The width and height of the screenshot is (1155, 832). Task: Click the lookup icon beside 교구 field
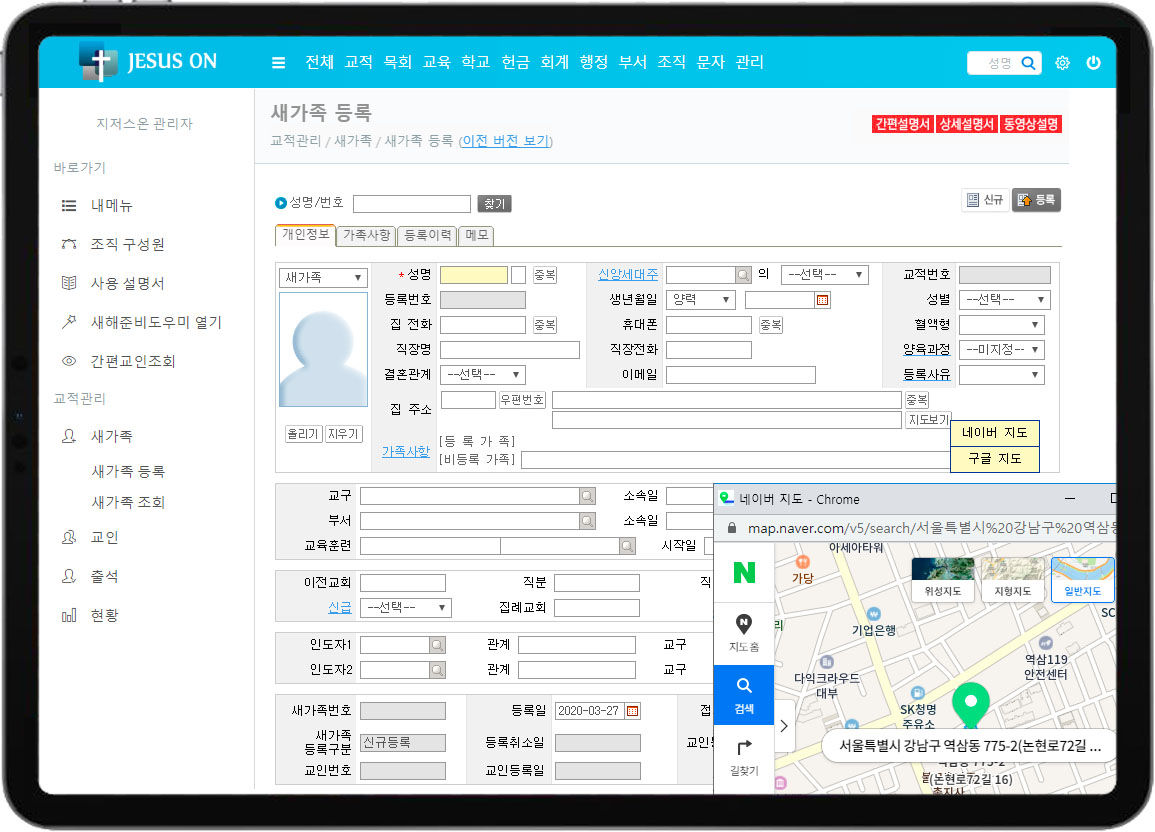(587, 496)
